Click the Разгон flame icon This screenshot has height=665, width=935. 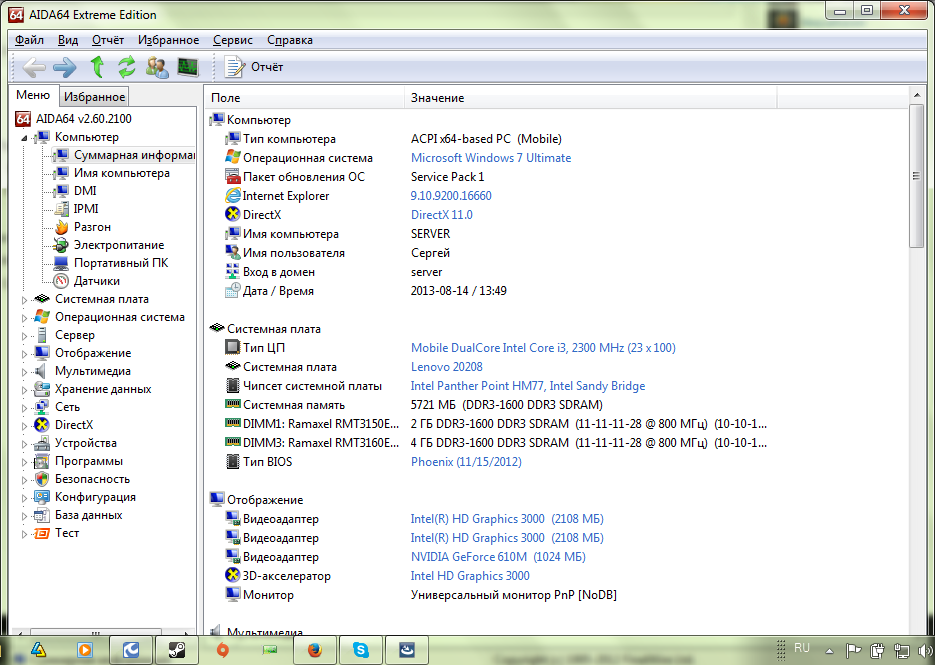61,227
